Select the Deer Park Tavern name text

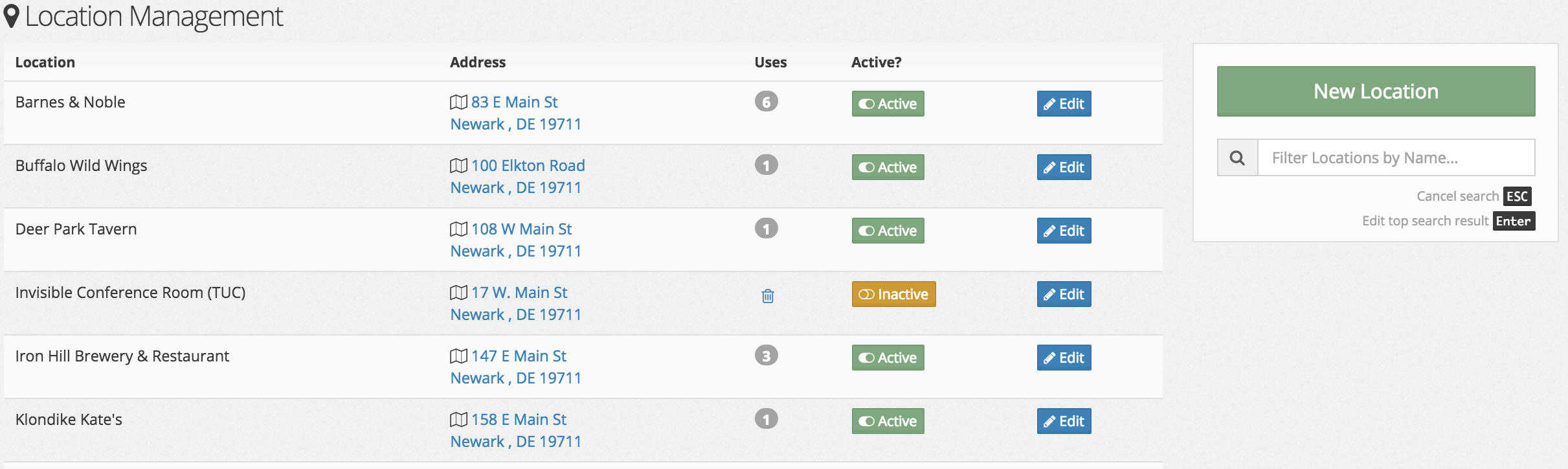tap(76, 229)
